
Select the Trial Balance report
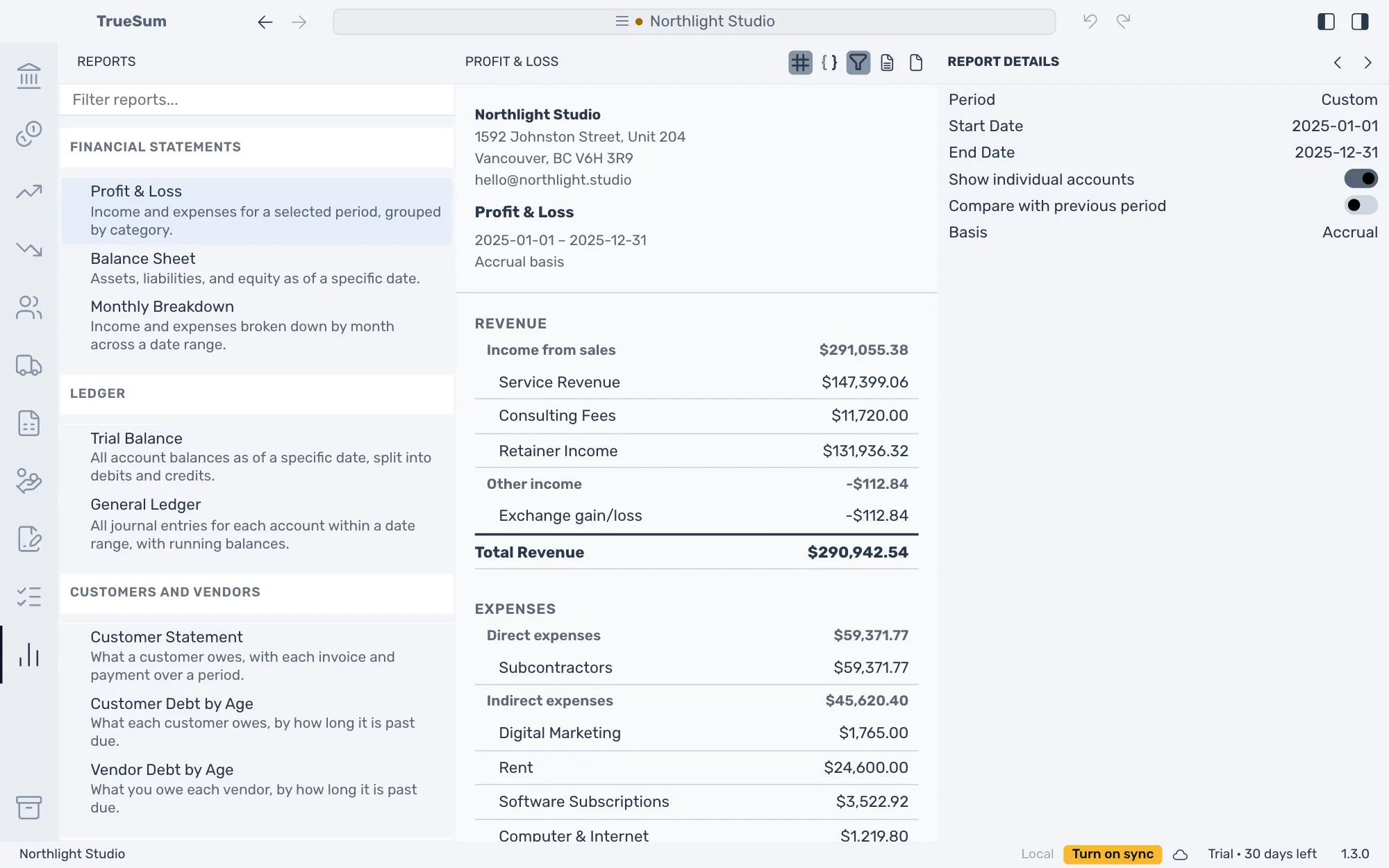[256, 456]
